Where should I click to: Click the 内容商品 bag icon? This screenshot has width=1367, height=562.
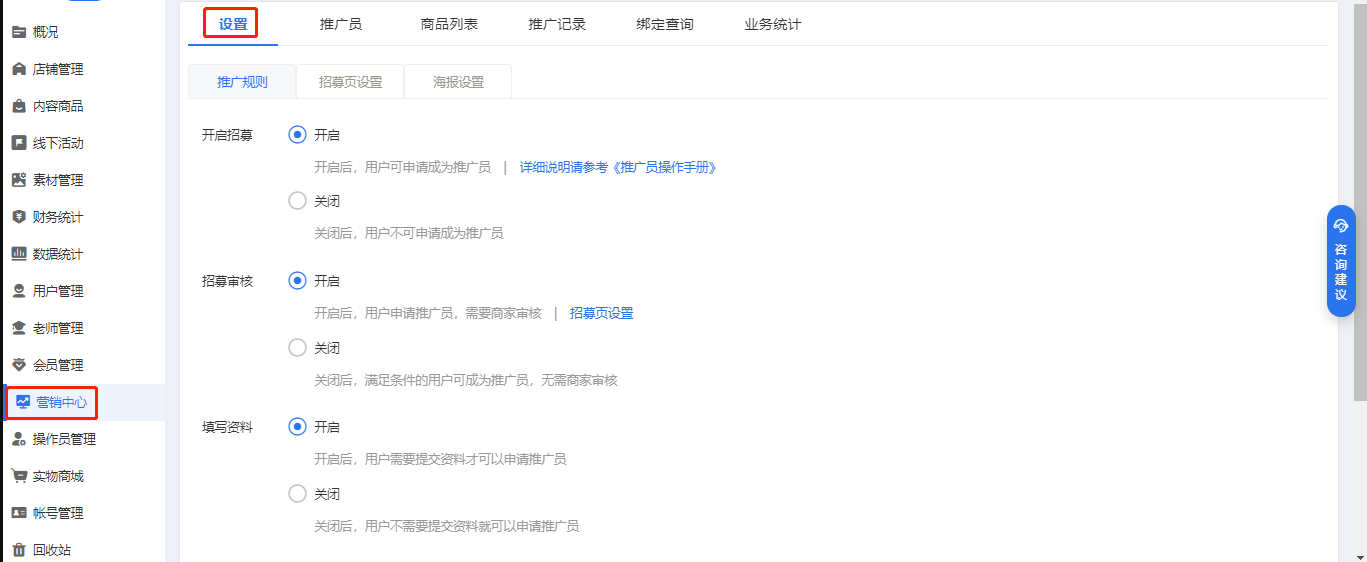click(x=19, y=106)
